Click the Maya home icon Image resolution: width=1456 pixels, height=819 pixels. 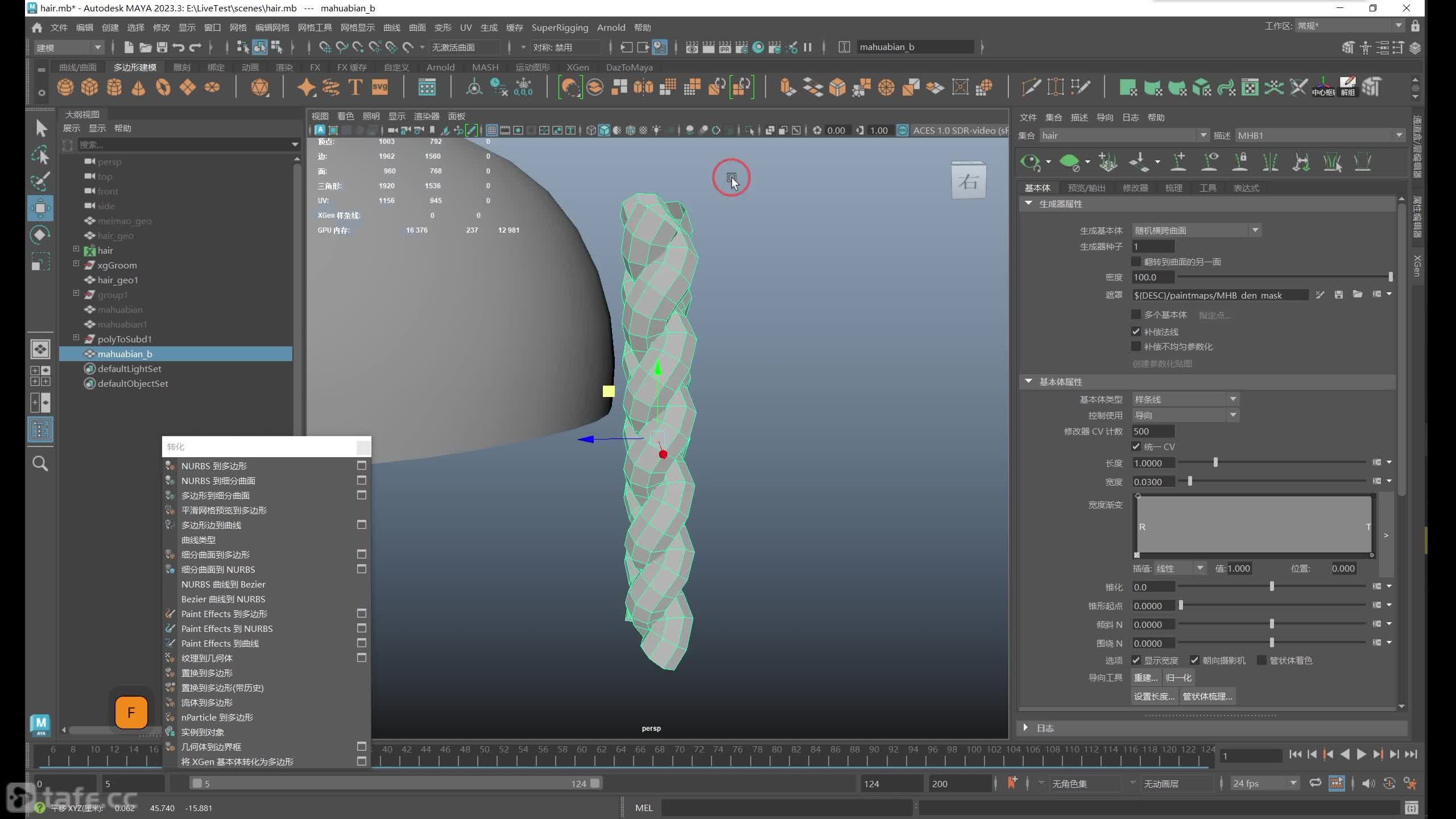pos(37,27)
